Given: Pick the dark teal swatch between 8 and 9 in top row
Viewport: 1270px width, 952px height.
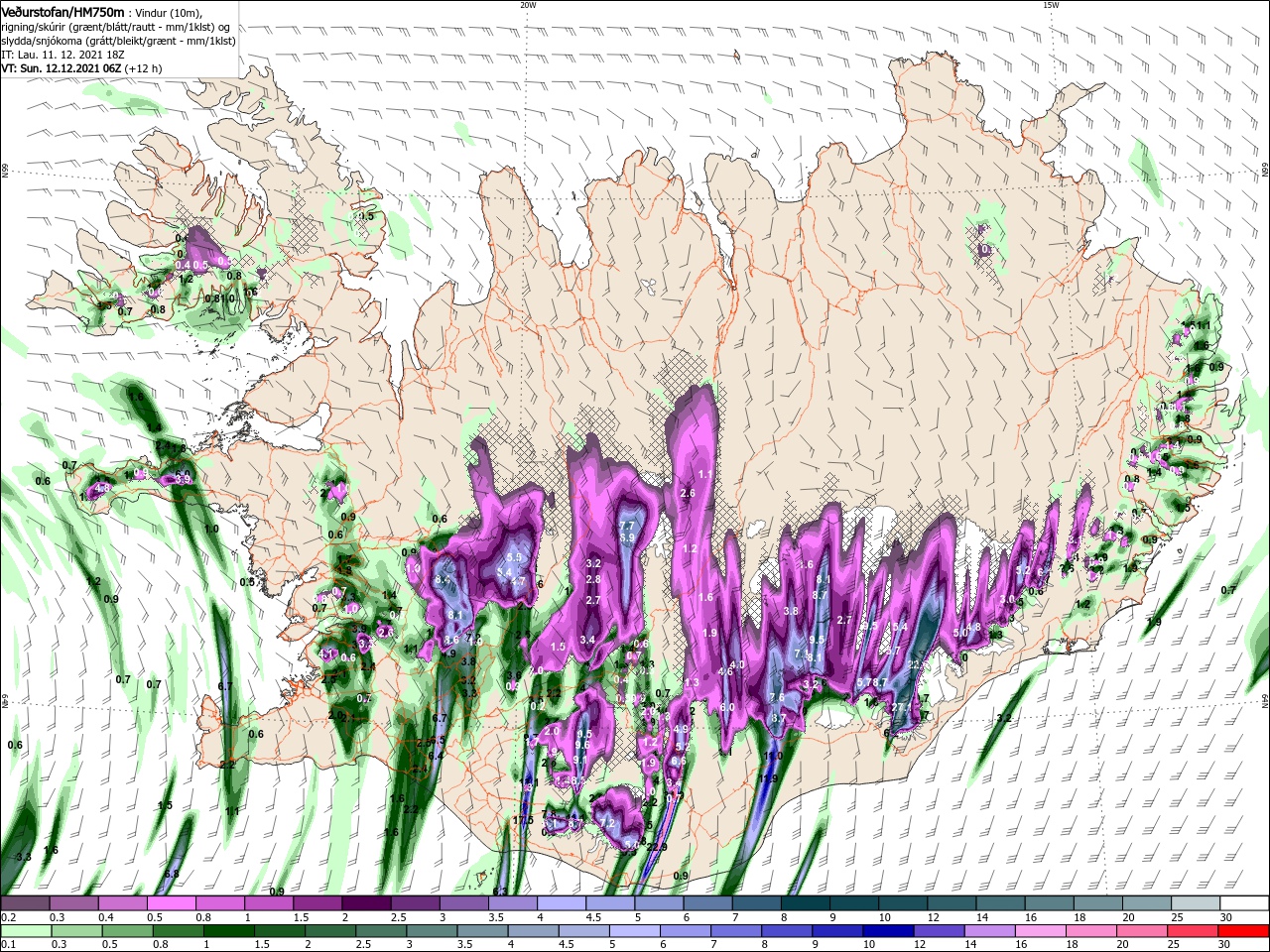Looking at the screenshot, I should point(804,903).
